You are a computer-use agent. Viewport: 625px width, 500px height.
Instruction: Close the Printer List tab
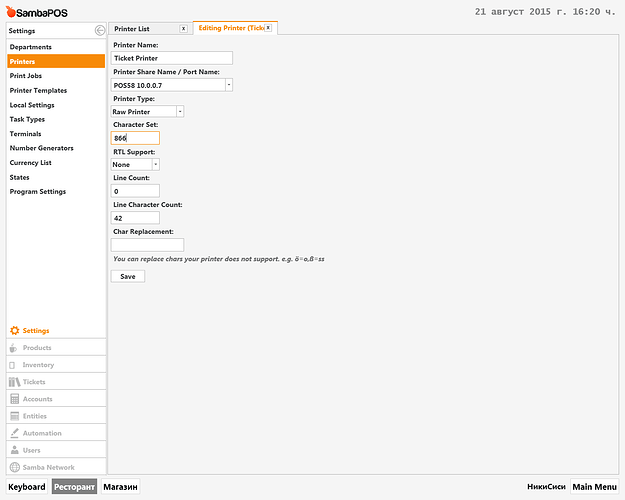(183, 29)
